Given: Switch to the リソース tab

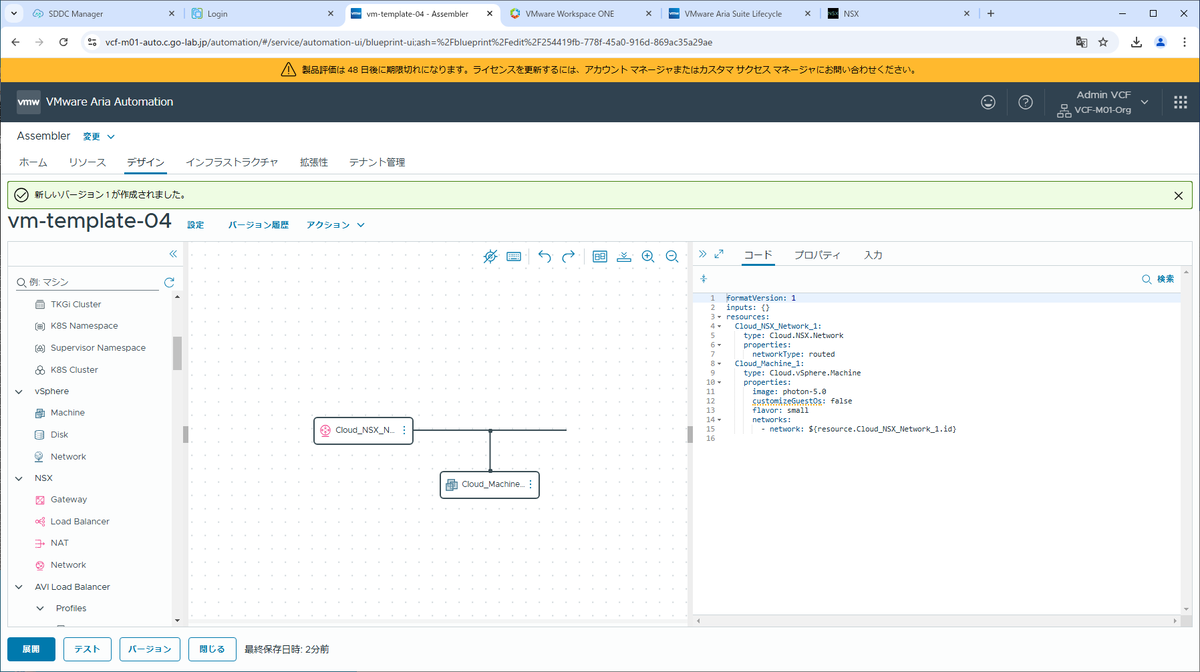Looking at the screenshot, I should pos(87,162).
